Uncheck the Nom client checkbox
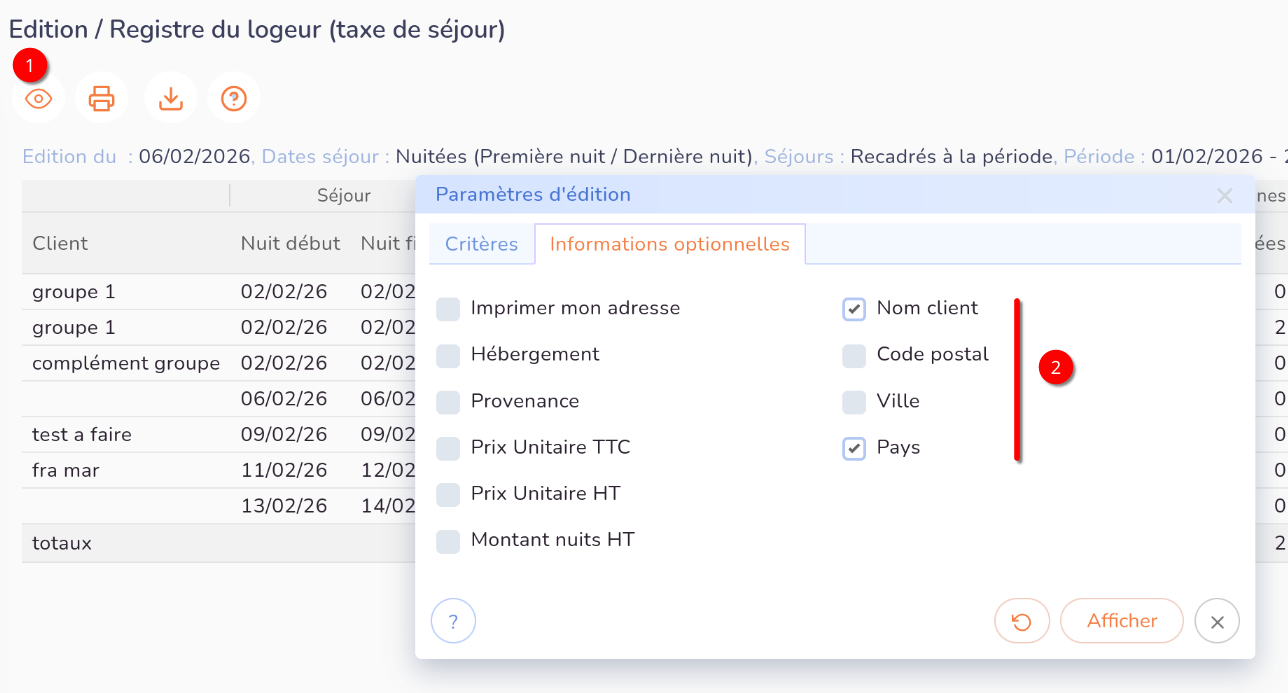Viewport: 1288px width, 693px height. [x=853, y=309]
